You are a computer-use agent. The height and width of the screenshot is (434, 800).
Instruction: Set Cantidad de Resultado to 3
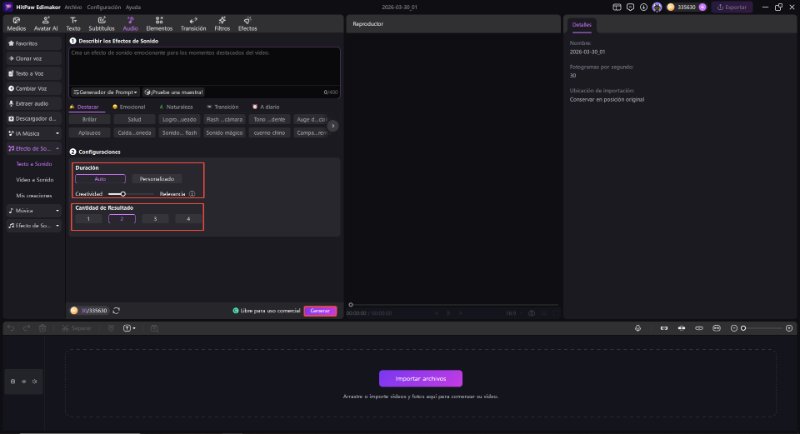pyautogui.click(x=156, y=219)
